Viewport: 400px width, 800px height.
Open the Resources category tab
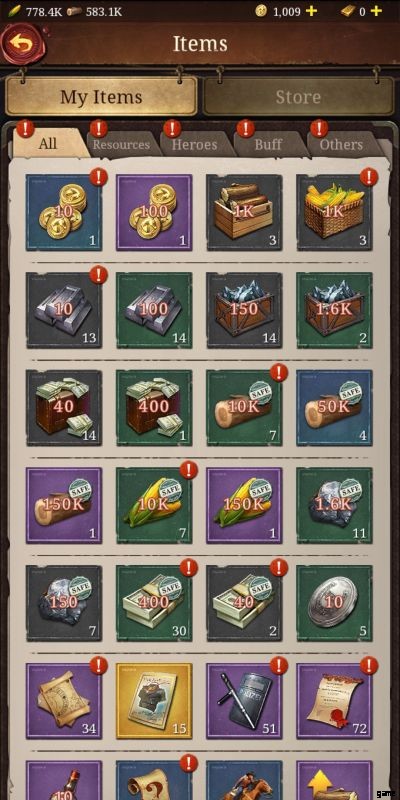click(x=121, y=144)
